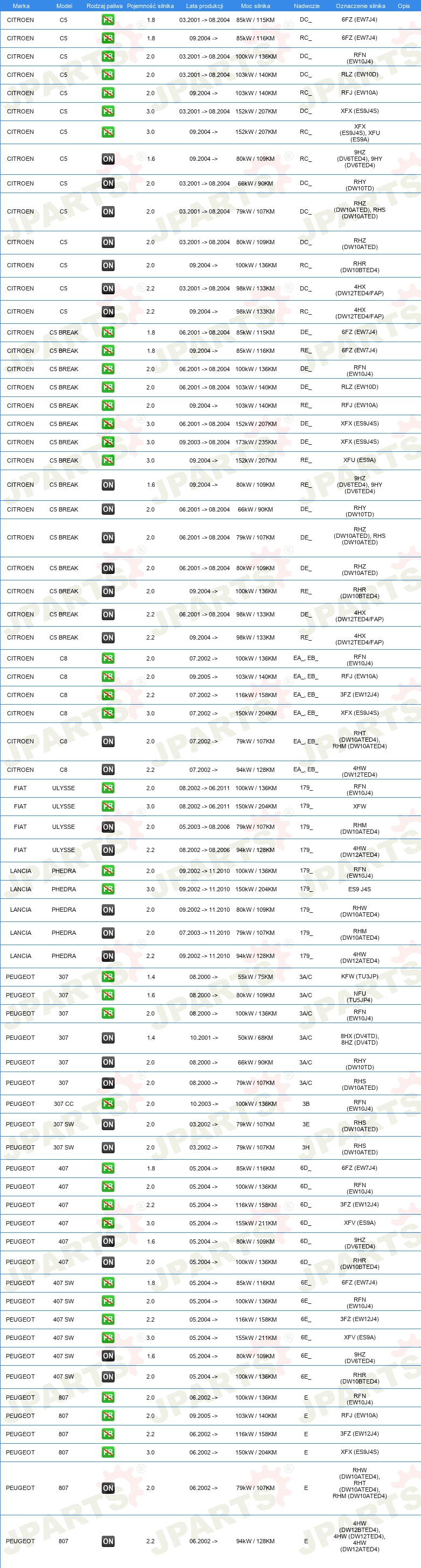Click diesel ON icon in Fiat Ulysse 2.2 row
Screen dimensions: 421x1568
click(x=108, y=850)
